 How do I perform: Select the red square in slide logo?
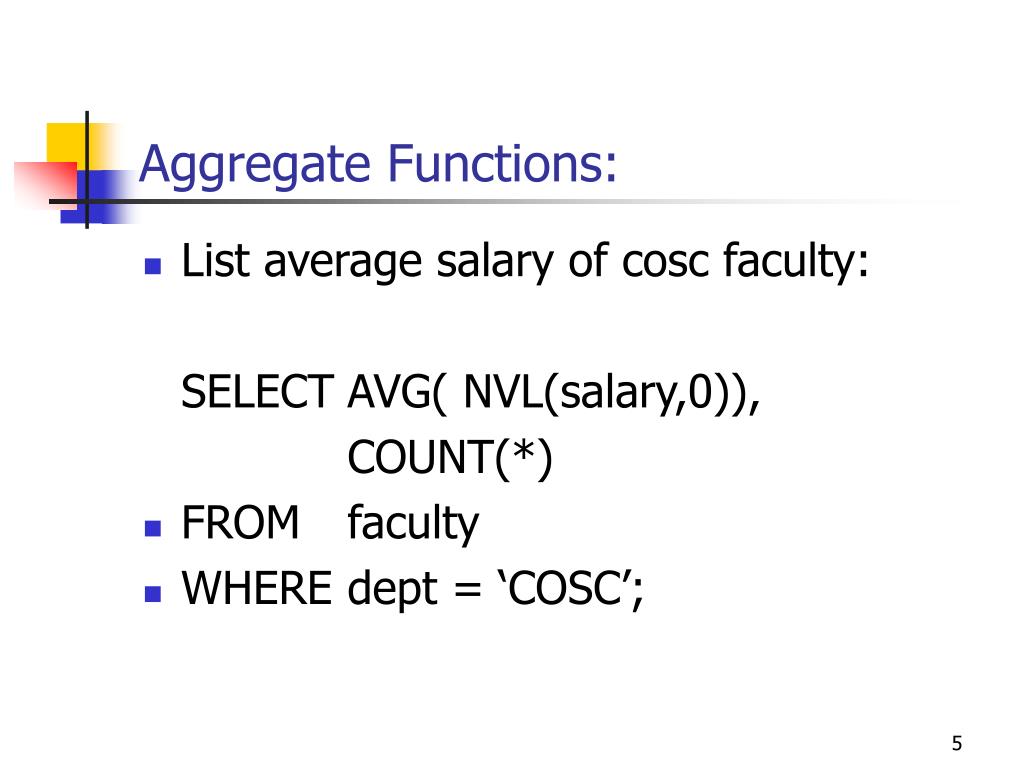(47, 183)
